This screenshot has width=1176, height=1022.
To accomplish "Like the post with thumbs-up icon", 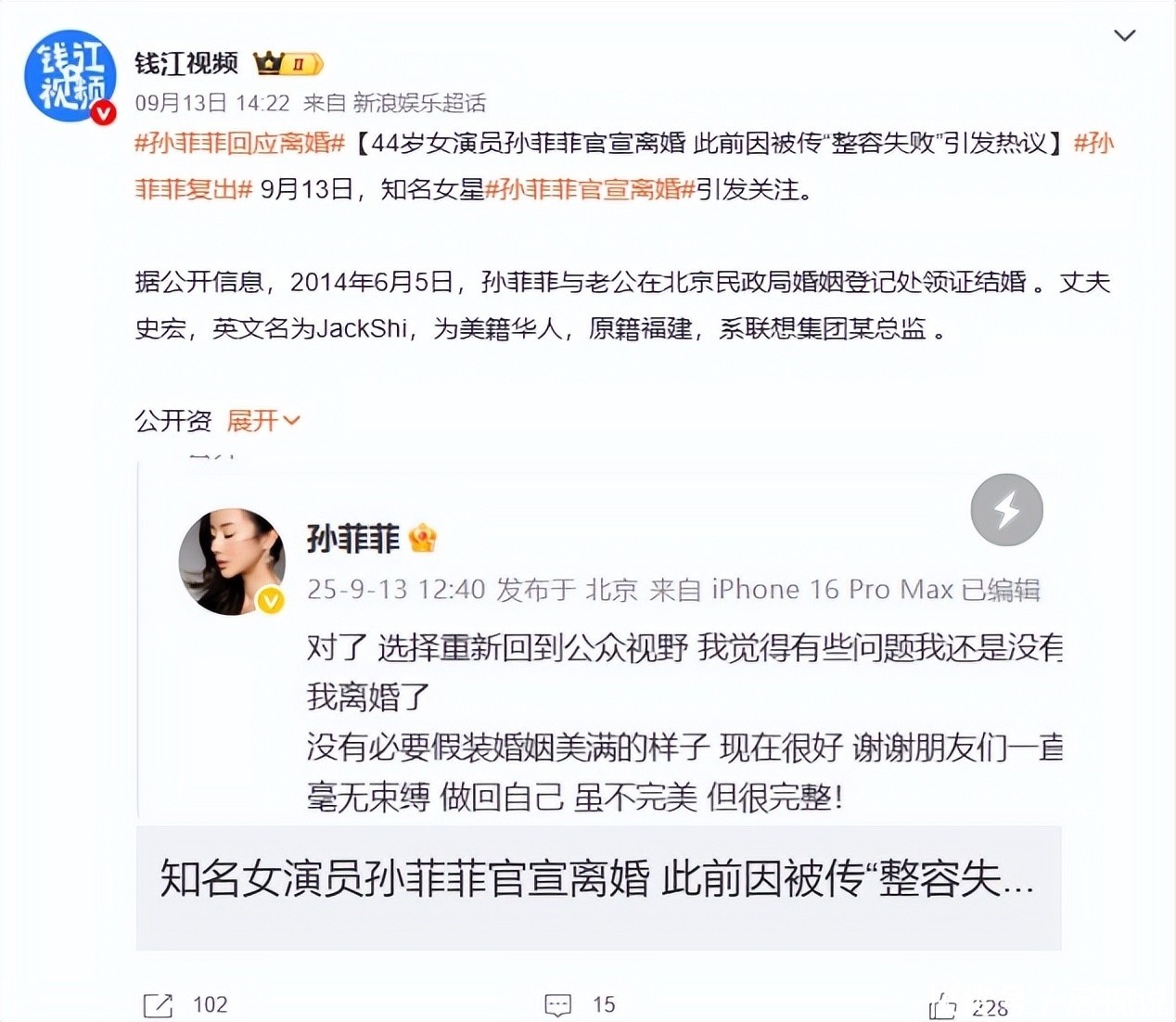I will pyautogui.click(x=942, y=1005).
